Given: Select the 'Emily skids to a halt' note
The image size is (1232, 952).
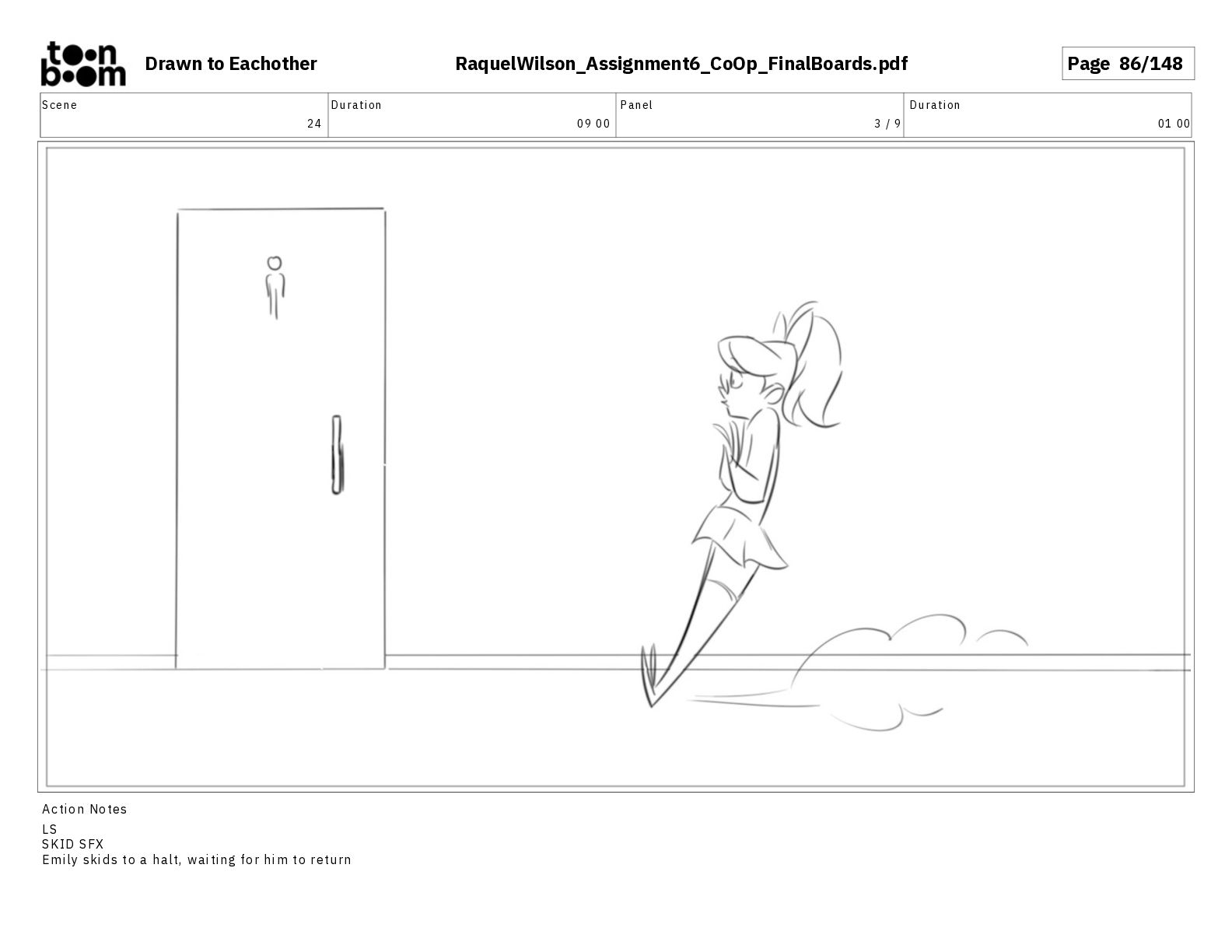Looking at the screenshot, I should point(197,859).
